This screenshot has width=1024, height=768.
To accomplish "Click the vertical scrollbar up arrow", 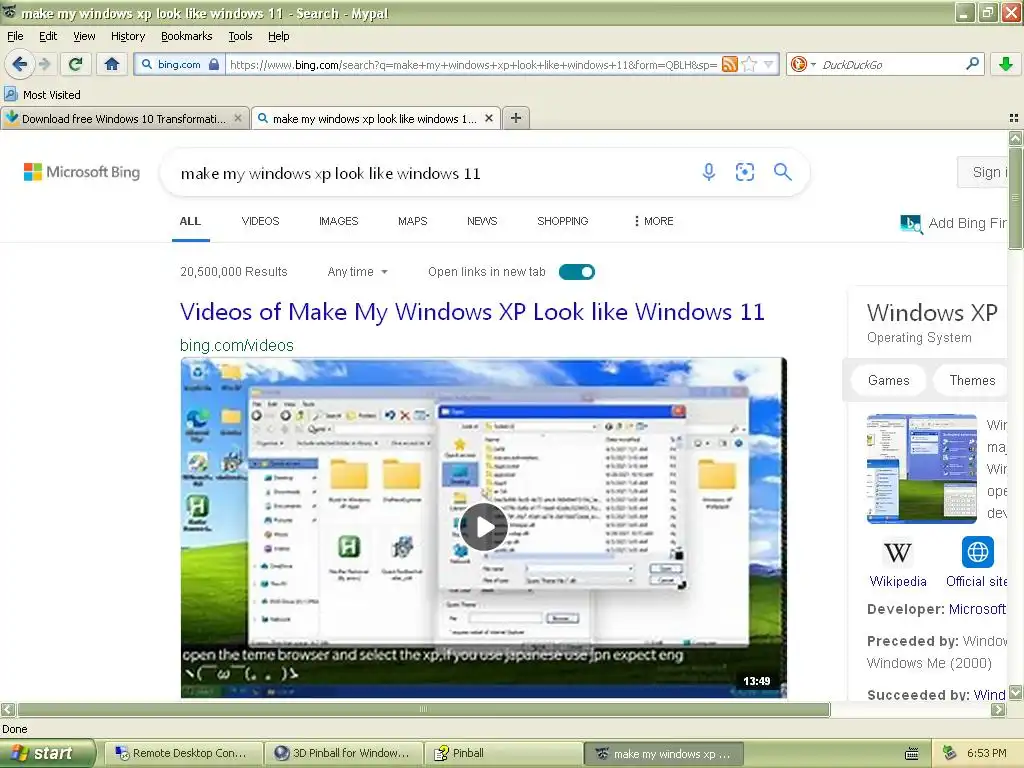I will [1015, 138].
